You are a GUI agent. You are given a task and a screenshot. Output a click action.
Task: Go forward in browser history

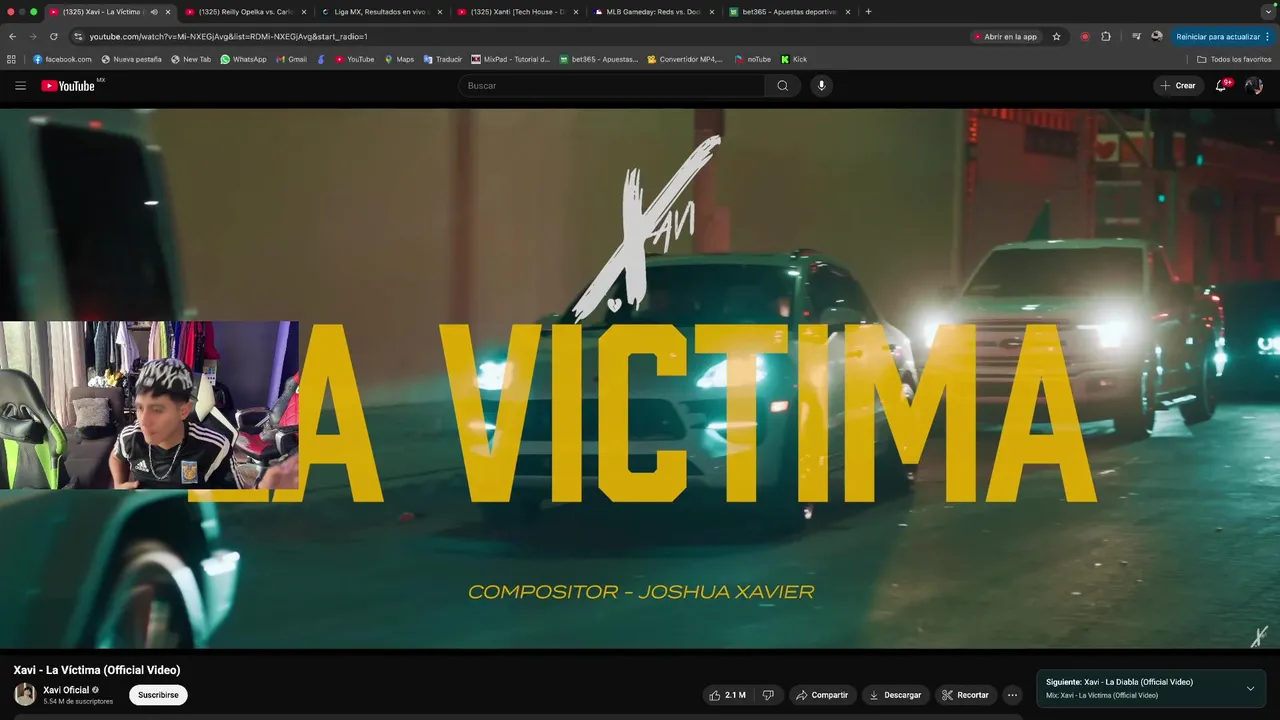tap(33, 37)
